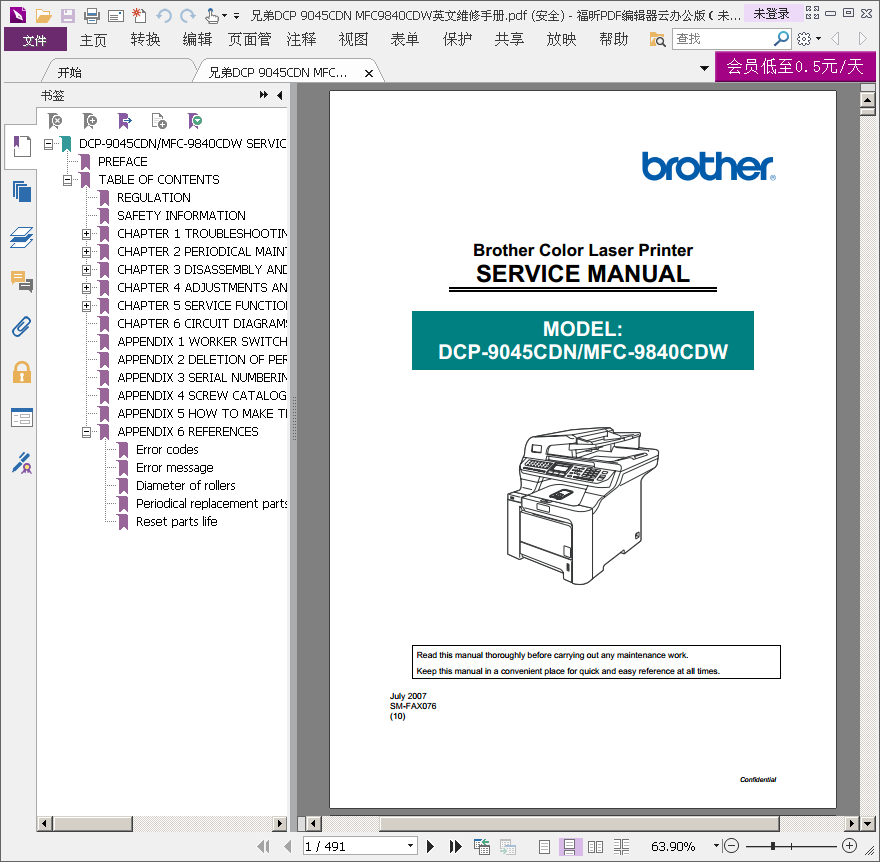The image size is (880, 862).
Task: Jump to the last page
Action: (455, 846)
